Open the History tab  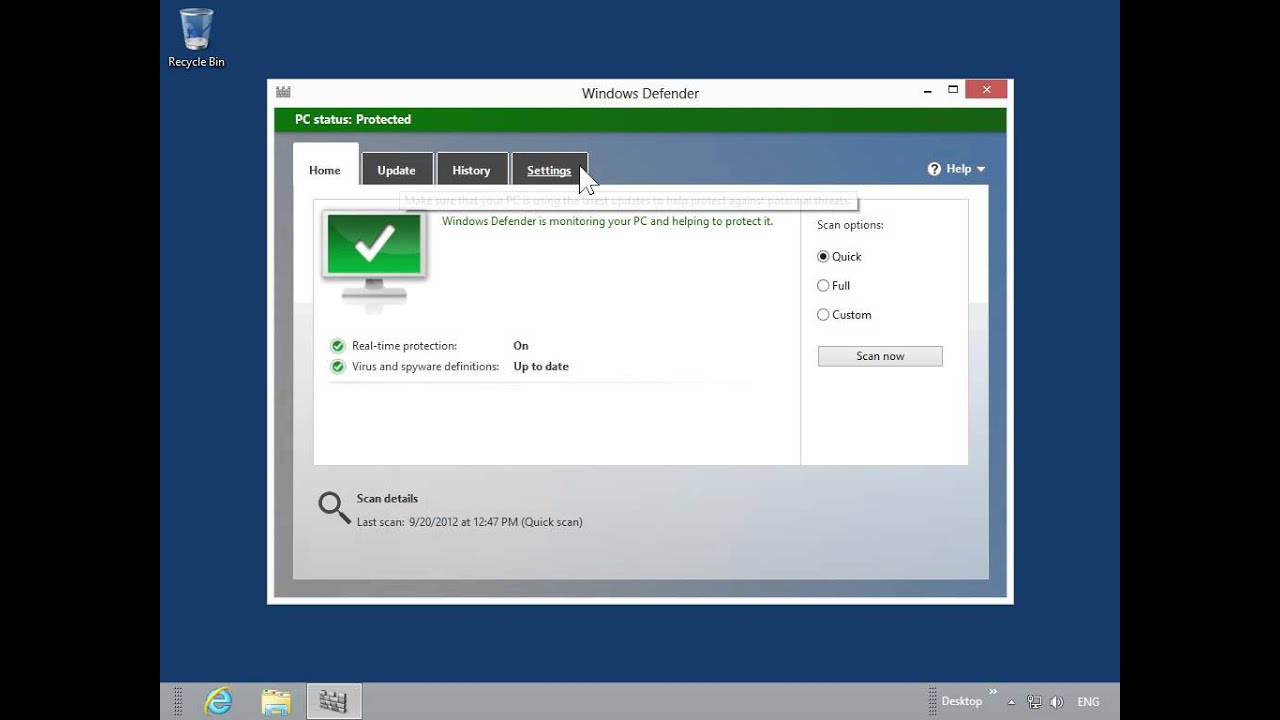pos(472,170)
